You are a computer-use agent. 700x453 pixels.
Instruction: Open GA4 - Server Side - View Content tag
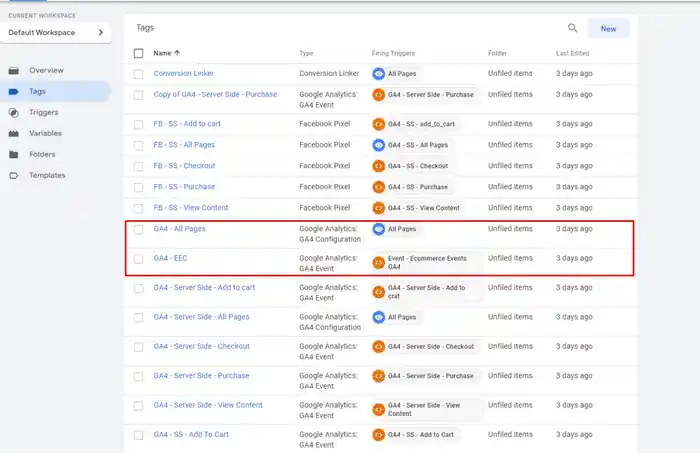pos(208,405)
